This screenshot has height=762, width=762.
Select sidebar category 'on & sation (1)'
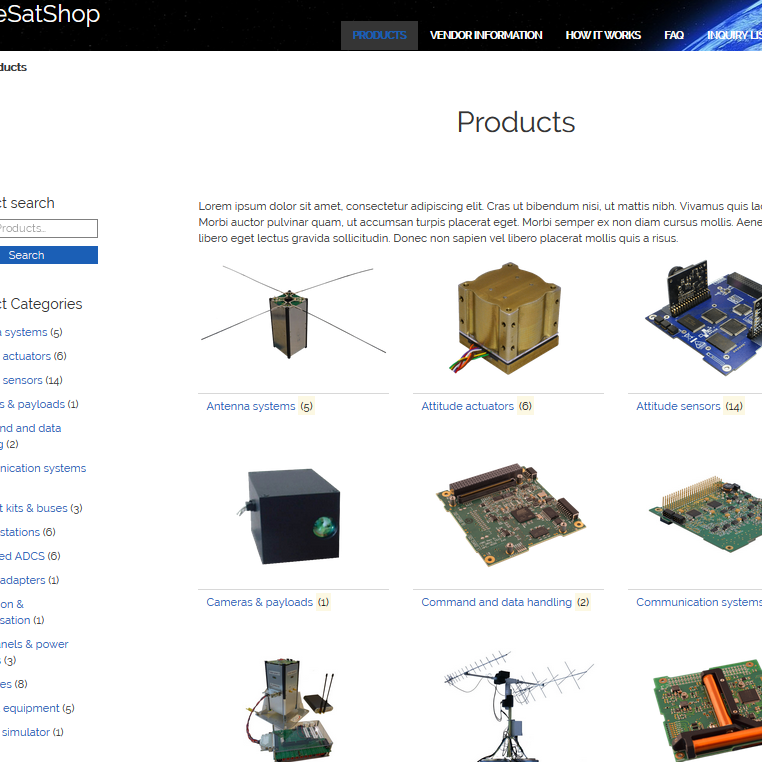click(22, 612)
